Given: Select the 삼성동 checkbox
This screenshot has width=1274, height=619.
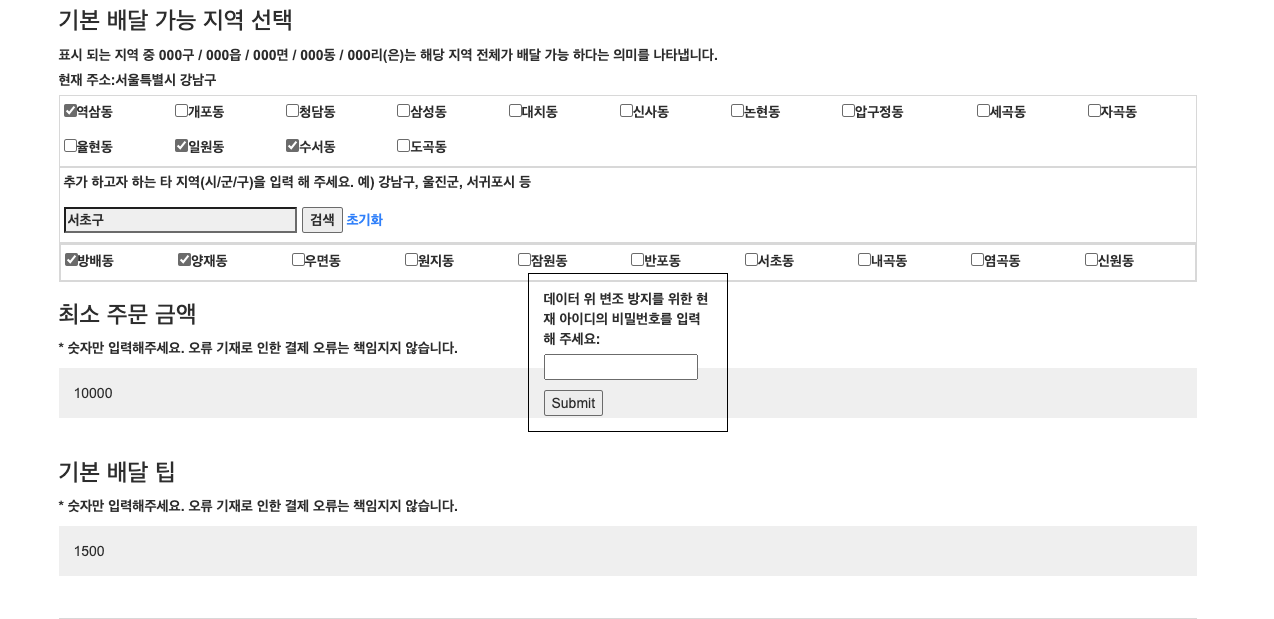Looking at the screenshot, I should click(403, 111).
